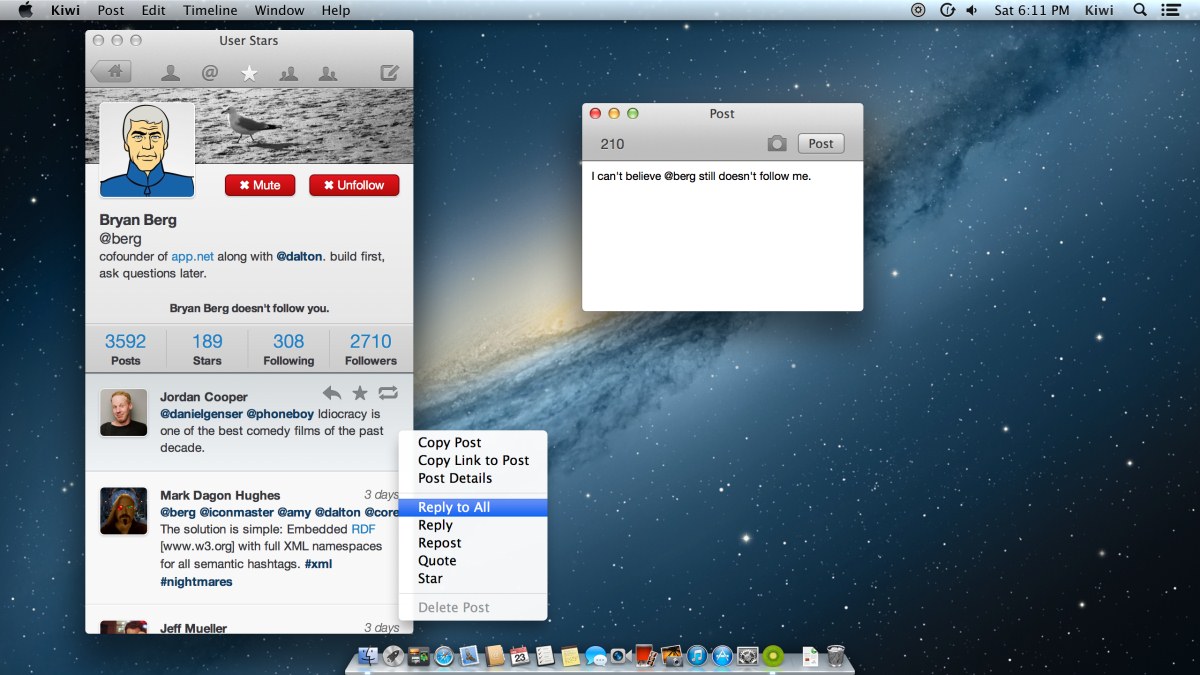Screen dimensions: 1200x675
Task: Open the Contacts address book in dock
Action: (x=495, y=656)
